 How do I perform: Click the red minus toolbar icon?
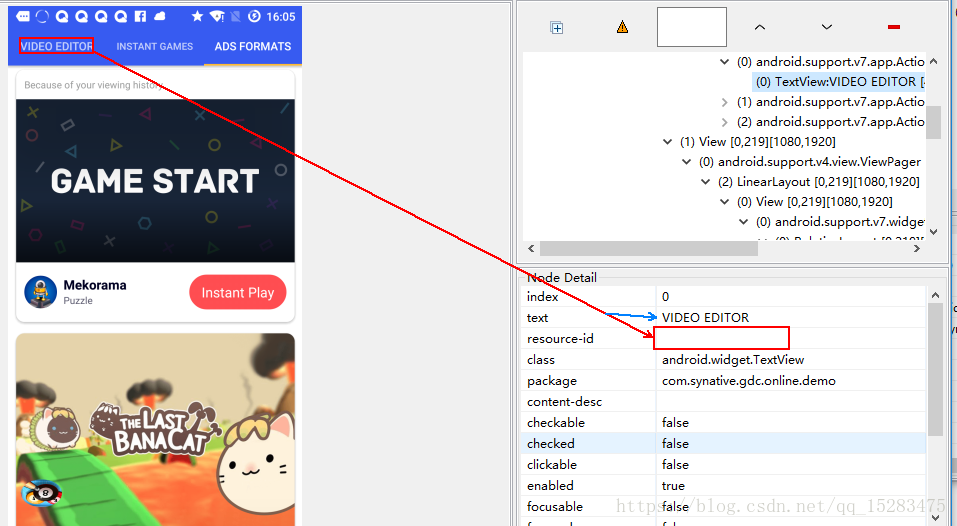[894, 27]
